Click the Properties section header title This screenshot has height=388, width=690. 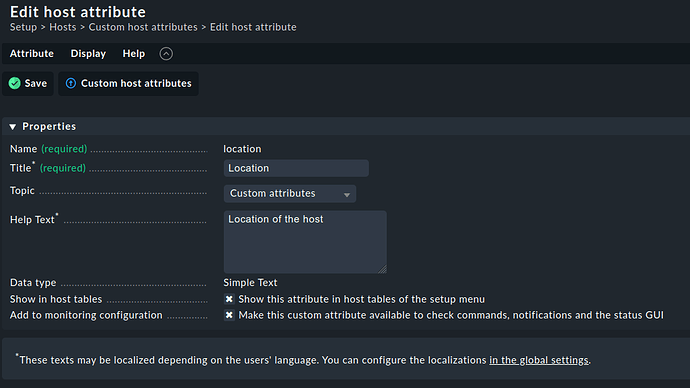coord(49,127)
